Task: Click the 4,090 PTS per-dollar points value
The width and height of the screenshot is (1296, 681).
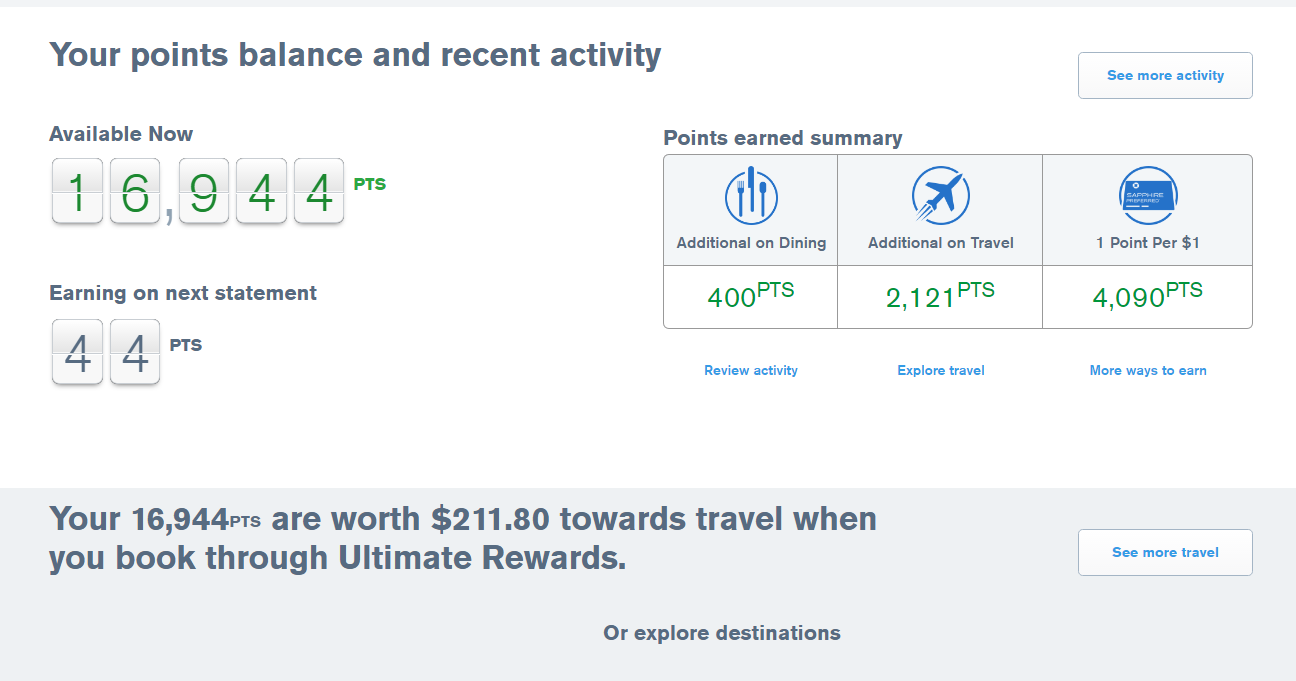Action: [x=1147, y=296]
